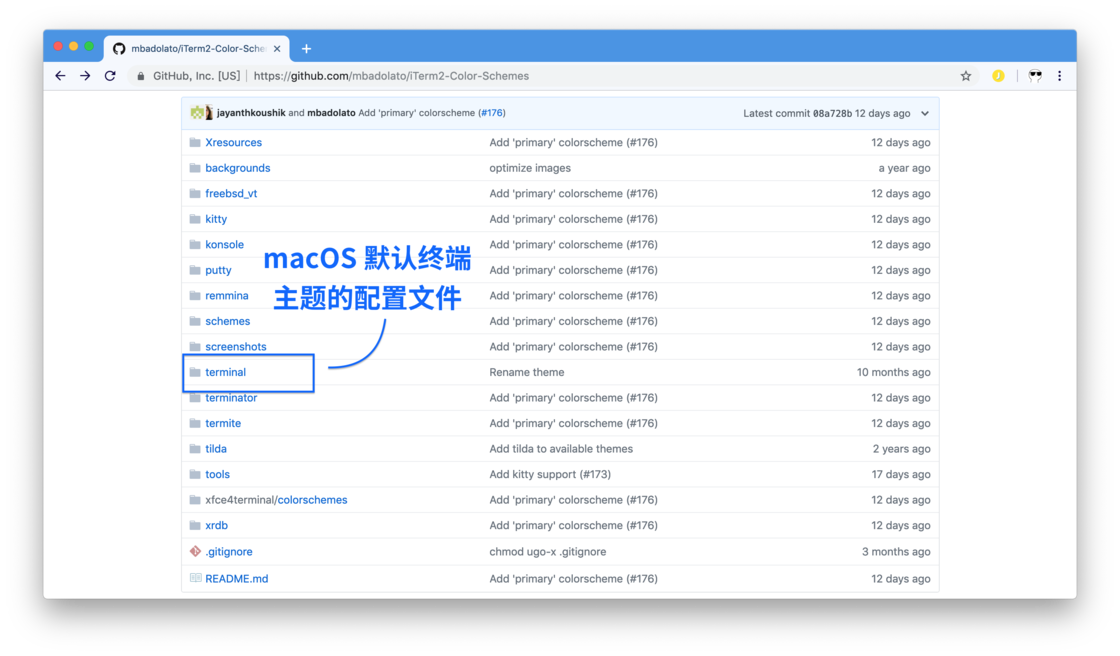Screen dimensions: 1120x656
Task: Open the .gitignore file
Action: [229, 551]
